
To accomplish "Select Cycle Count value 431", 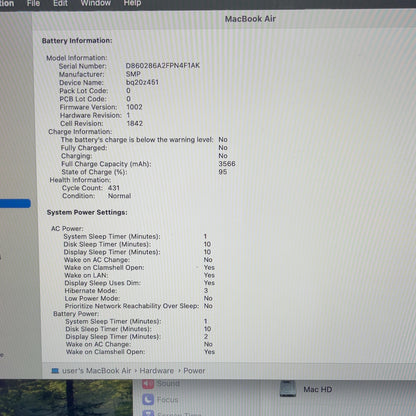I will 114,188.
